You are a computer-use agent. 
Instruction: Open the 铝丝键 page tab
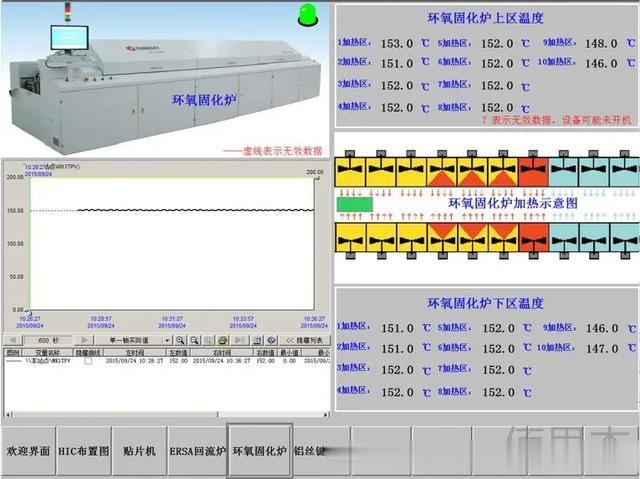322,451
